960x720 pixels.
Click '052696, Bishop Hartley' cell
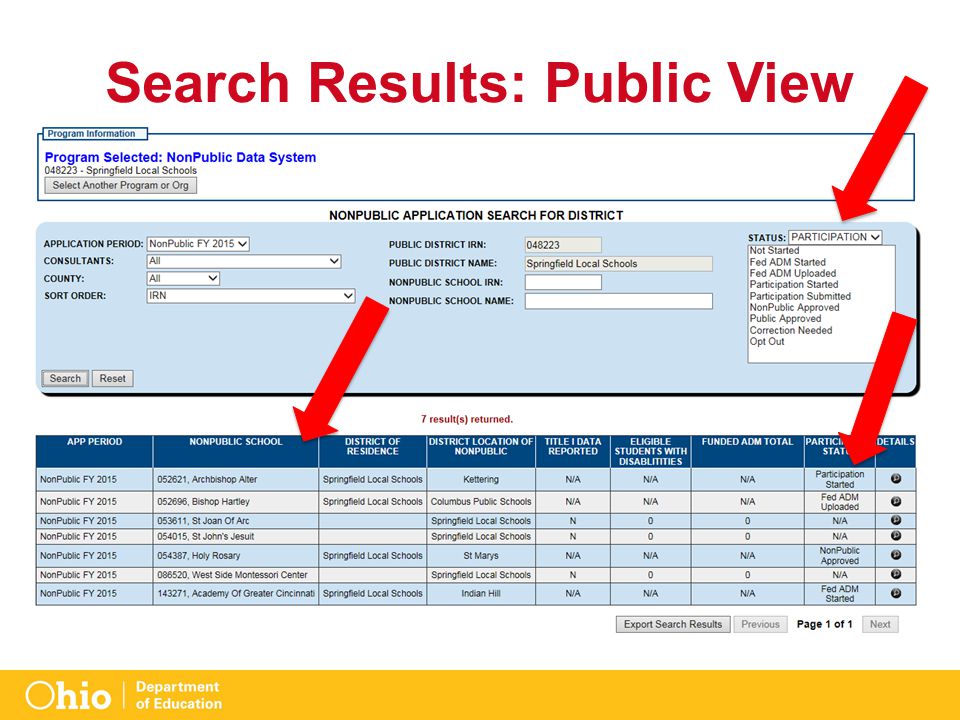pos(236,501)
